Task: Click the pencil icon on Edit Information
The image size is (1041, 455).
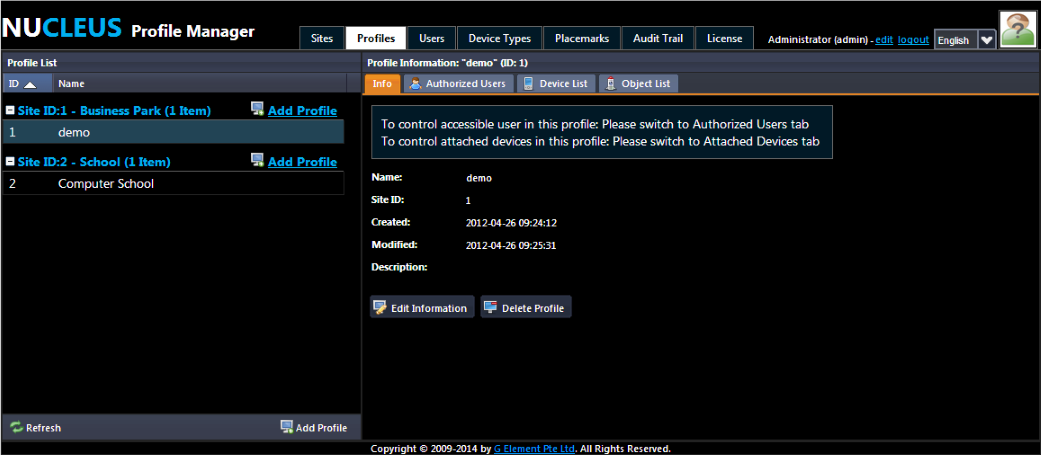Action: pos(380,308)
